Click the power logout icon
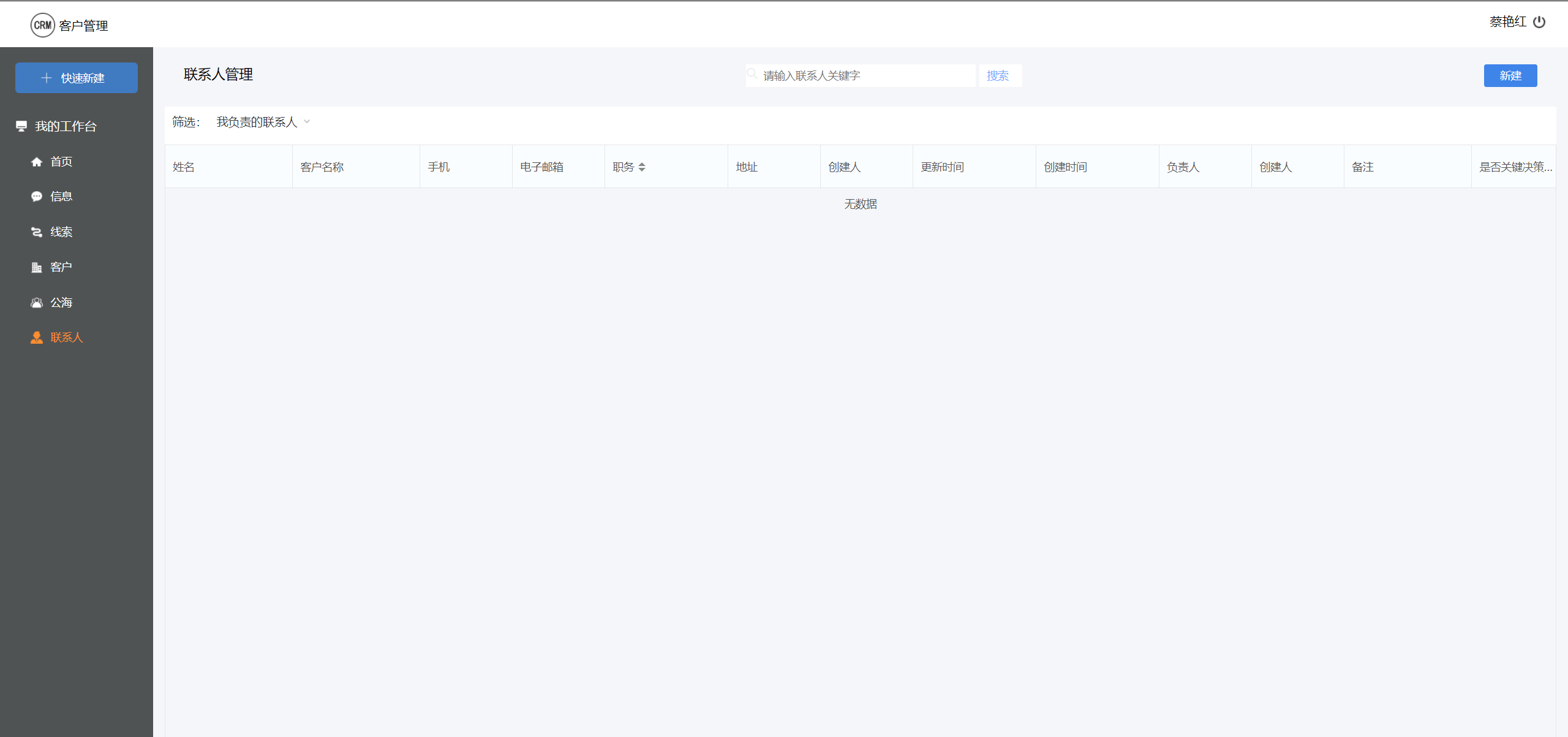This screenshot has height=737, width=1568. pyautogui.click(x=1539, y=22)
